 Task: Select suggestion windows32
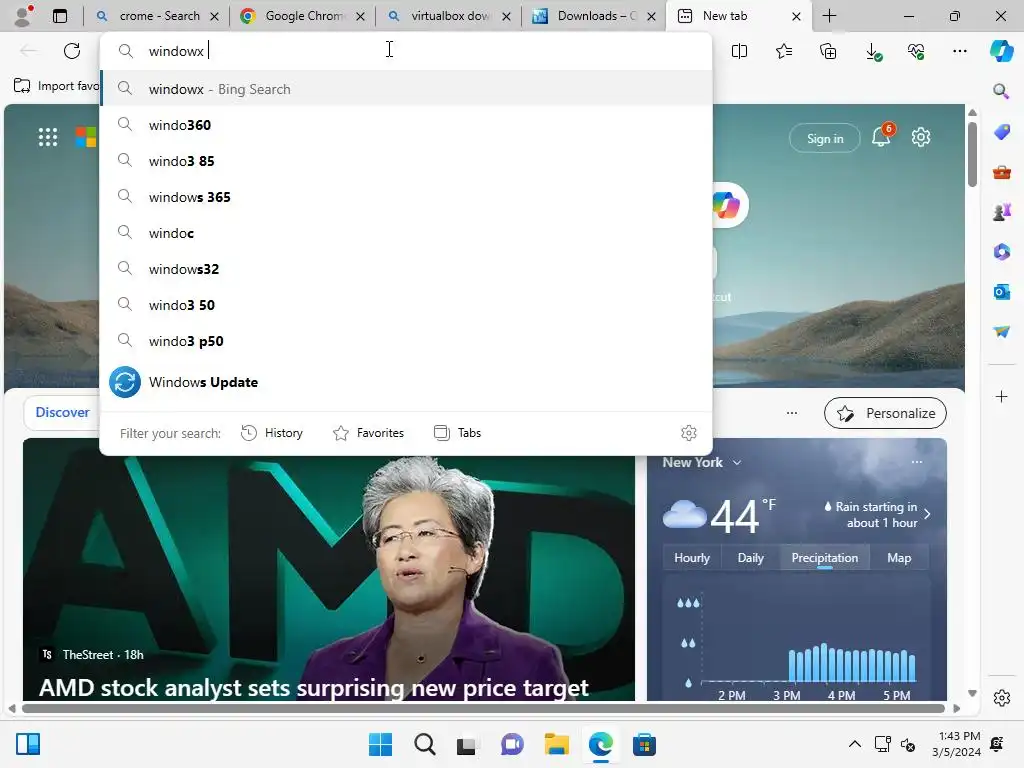pos(406,268)
